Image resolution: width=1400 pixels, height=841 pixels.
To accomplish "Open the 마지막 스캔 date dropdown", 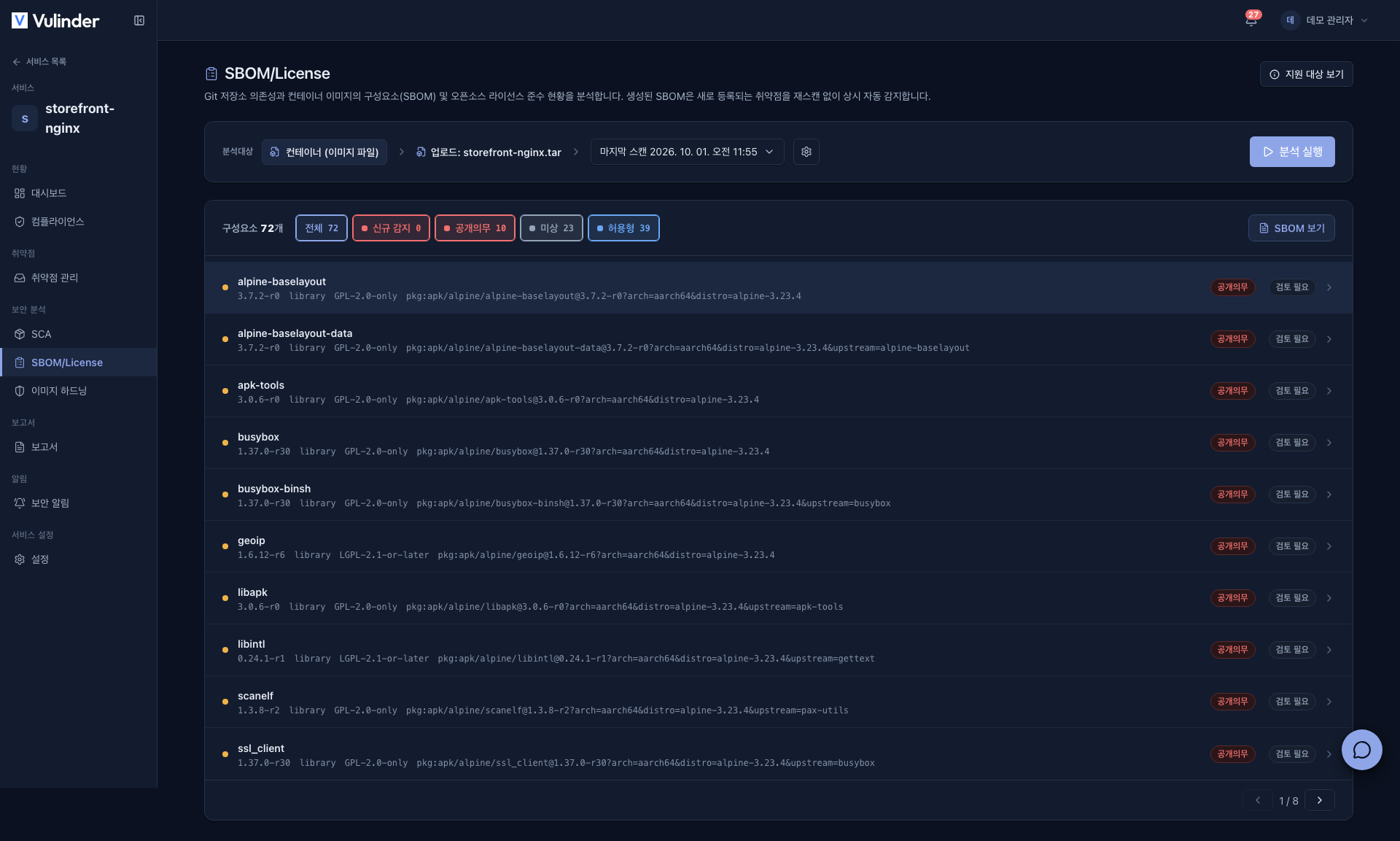I will pos(687,152).
